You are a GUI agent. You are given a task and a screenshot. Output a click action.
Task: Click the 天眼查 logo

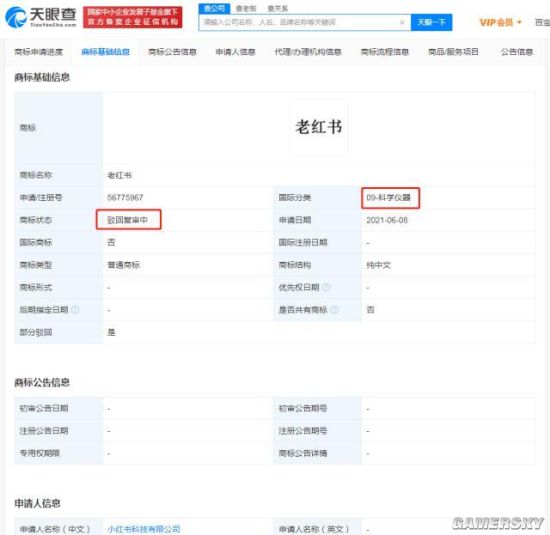pos(41,17)
